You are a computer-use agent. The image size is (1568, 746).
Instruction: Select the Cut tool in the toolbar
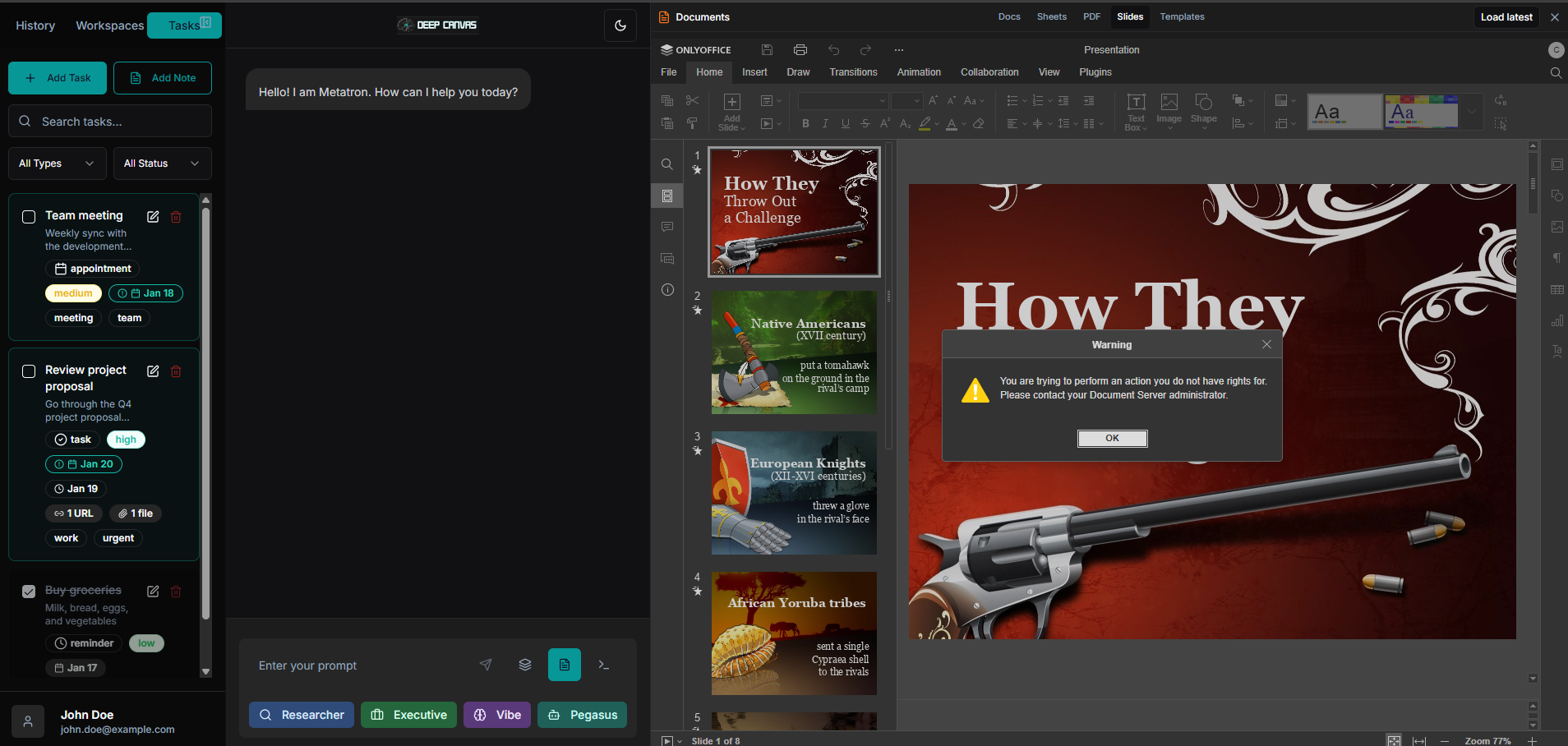(x=693, y=100)
